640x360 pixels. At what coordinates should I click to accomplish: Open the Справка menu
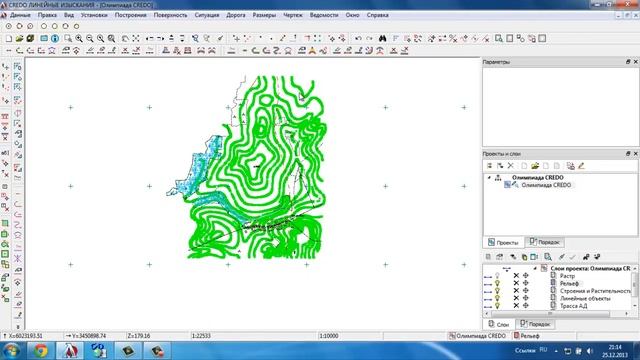point(378,15)
